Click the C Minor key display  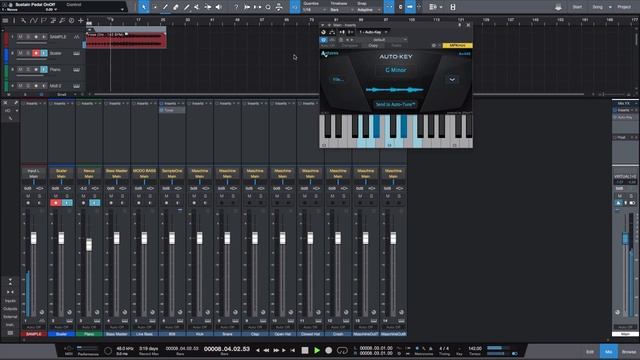pyautogui.click(x=396, y=70)
